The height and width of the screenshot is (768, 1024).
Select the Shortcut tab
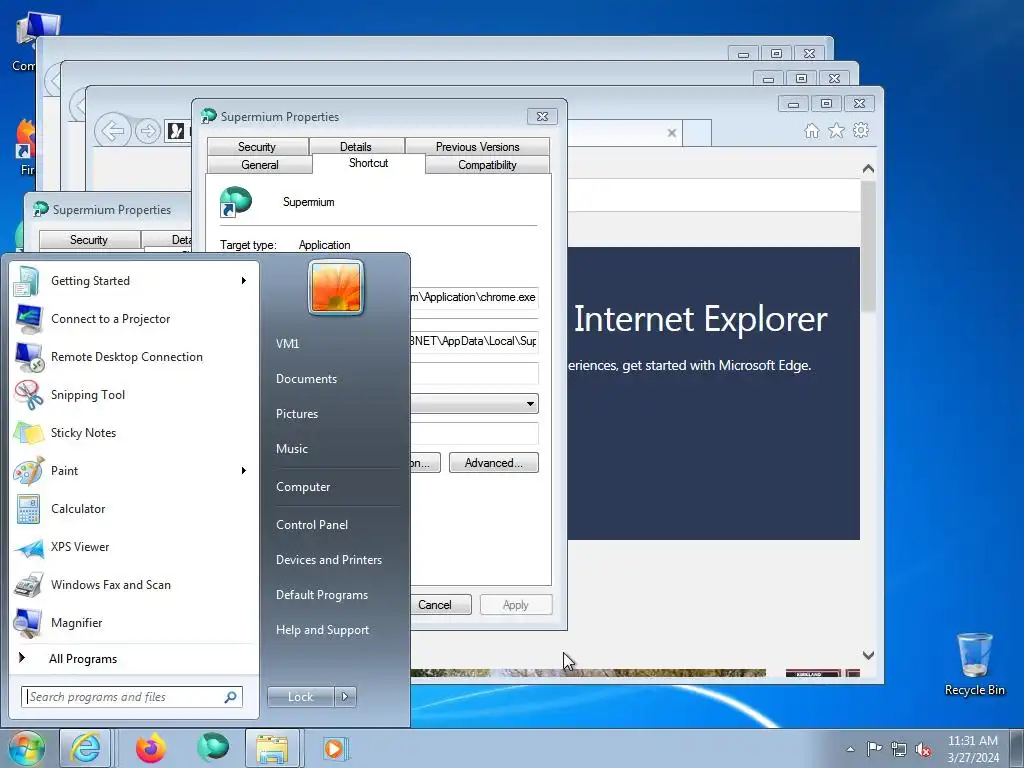(368, 163)
